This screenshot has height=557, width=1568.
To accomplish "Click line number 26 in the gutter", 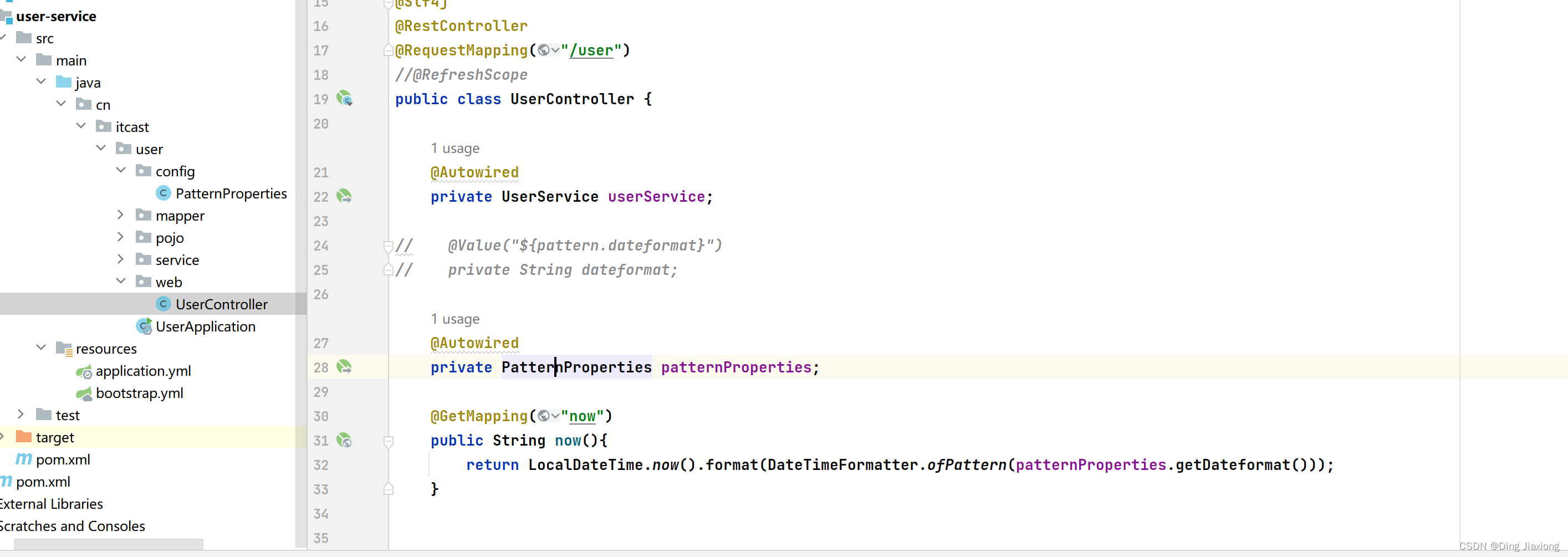I will click(x=321, y=294).
